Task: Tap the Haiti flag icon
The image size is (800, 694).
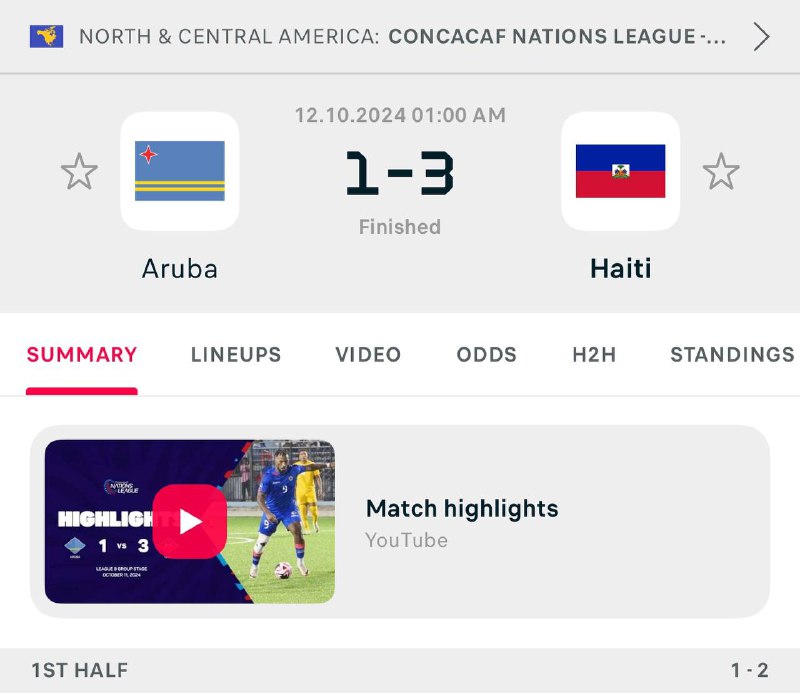Action: [x=620, y=171]
